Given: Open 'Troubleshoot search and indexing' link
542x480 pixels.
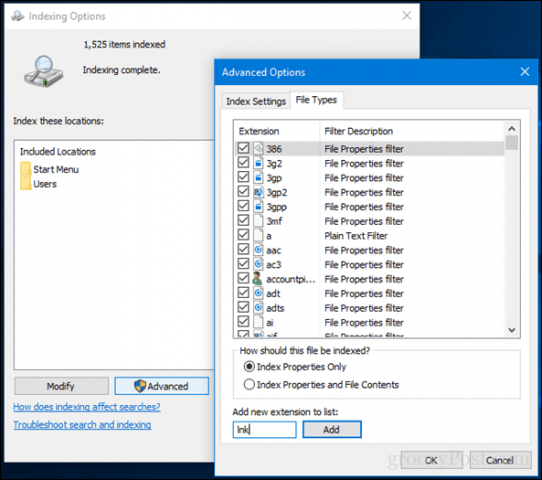Looking at the screenshot, I should [x=82, y=425].
